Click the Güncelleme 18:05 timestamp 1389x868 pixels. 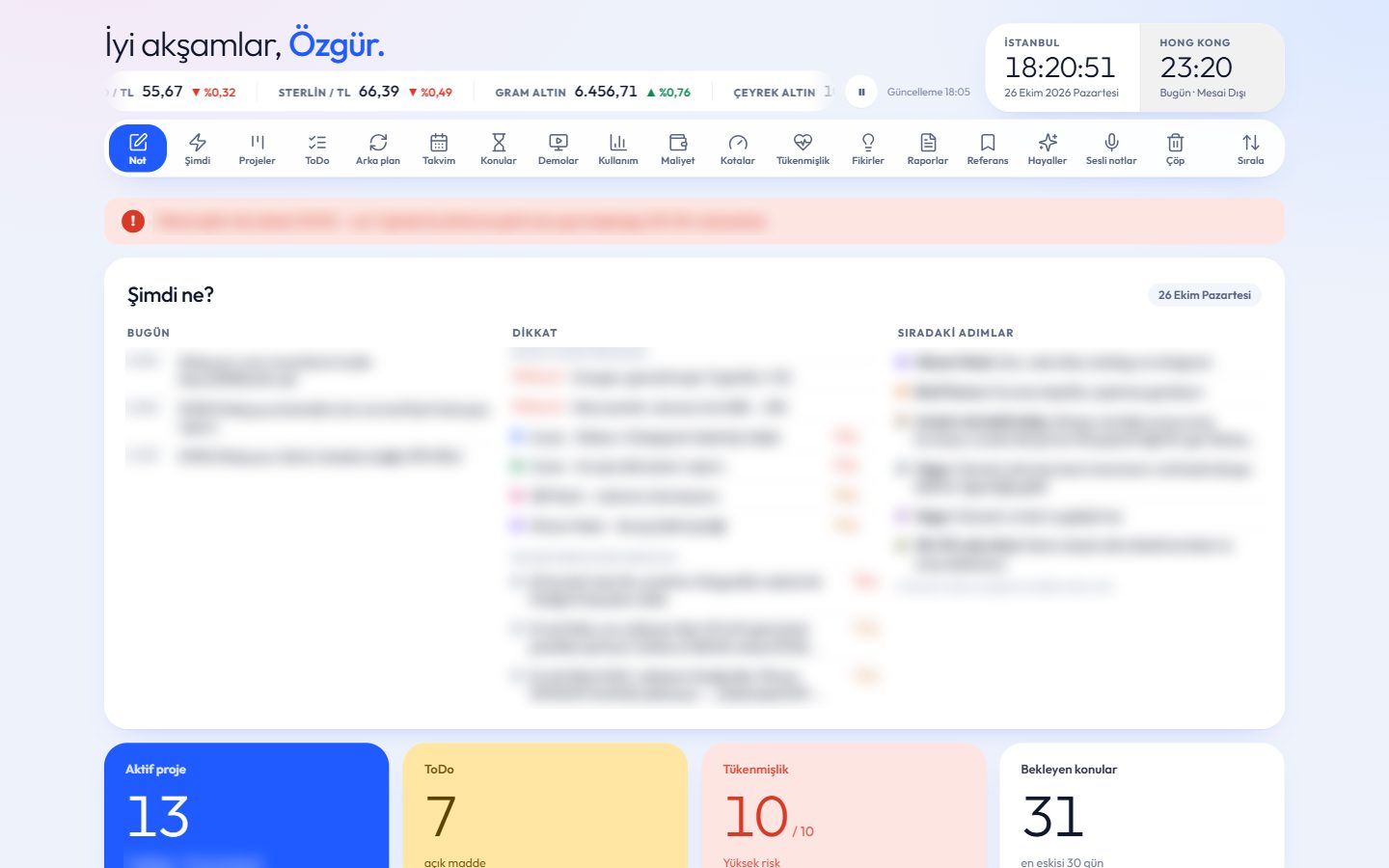(x=929, y=92)
